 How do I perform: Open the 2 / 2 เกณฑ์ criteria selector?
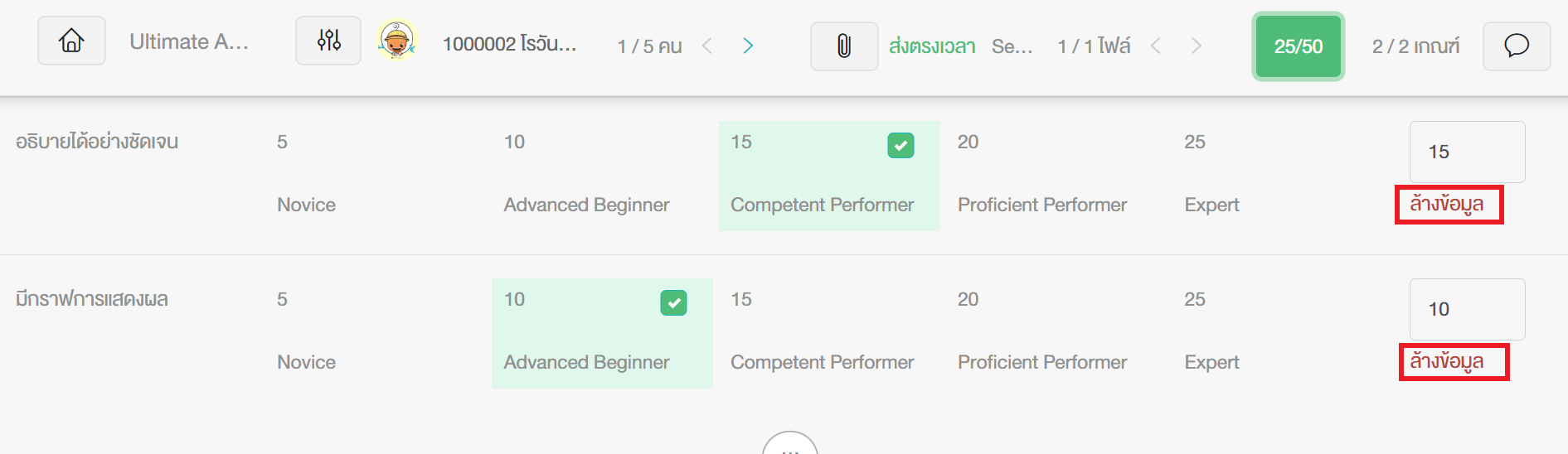click(x=1415, y=46)
